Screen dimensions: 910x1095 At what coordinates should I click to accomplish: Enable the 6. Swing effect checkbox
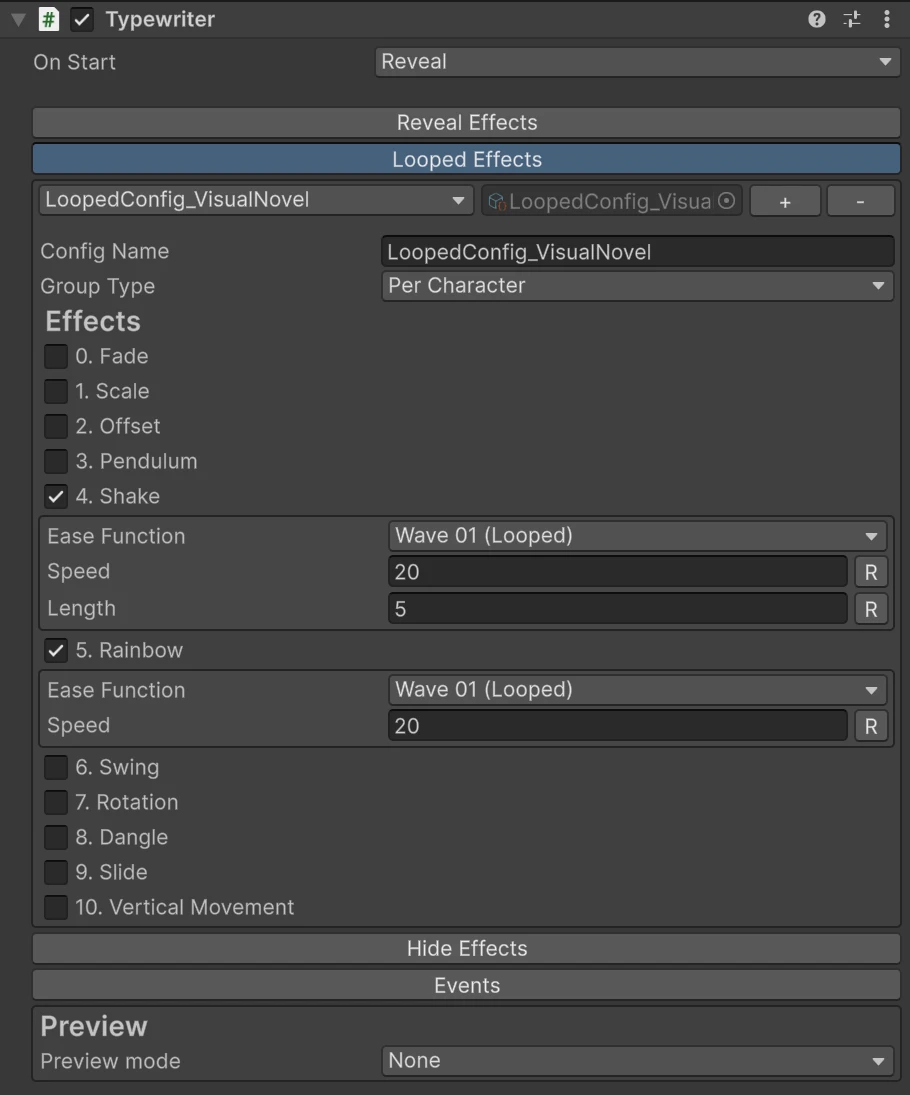56,767
